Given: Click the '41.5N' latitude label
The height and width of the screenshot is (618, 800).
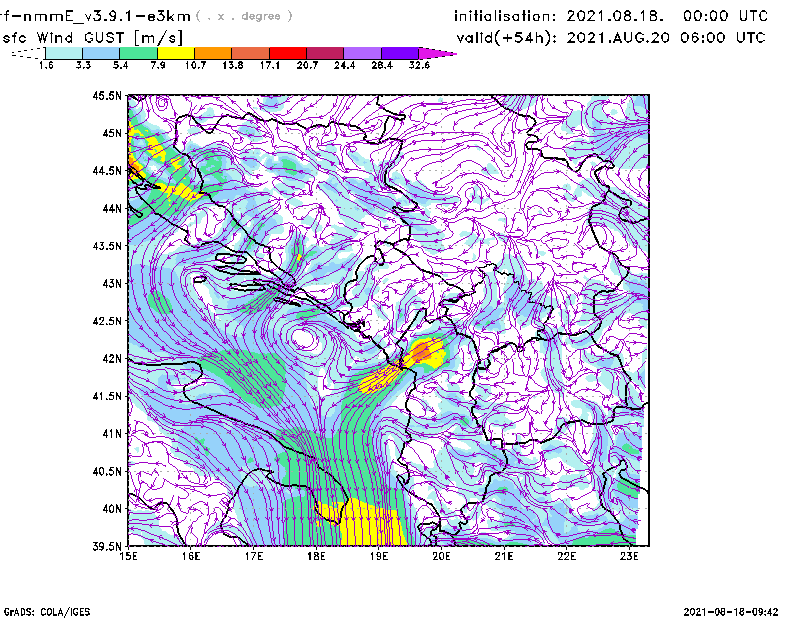Looking at the screenshot, I should pos(107,396).
